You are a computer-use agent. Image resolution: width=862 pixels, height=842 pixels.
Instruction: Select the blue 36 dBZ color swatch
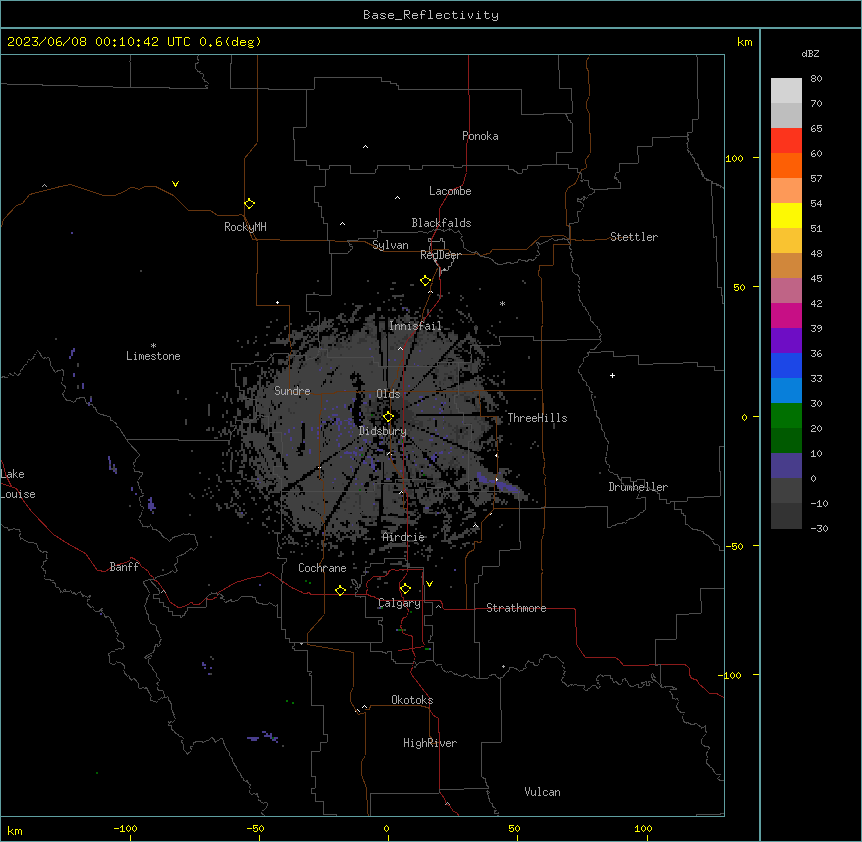pos(786,365)
